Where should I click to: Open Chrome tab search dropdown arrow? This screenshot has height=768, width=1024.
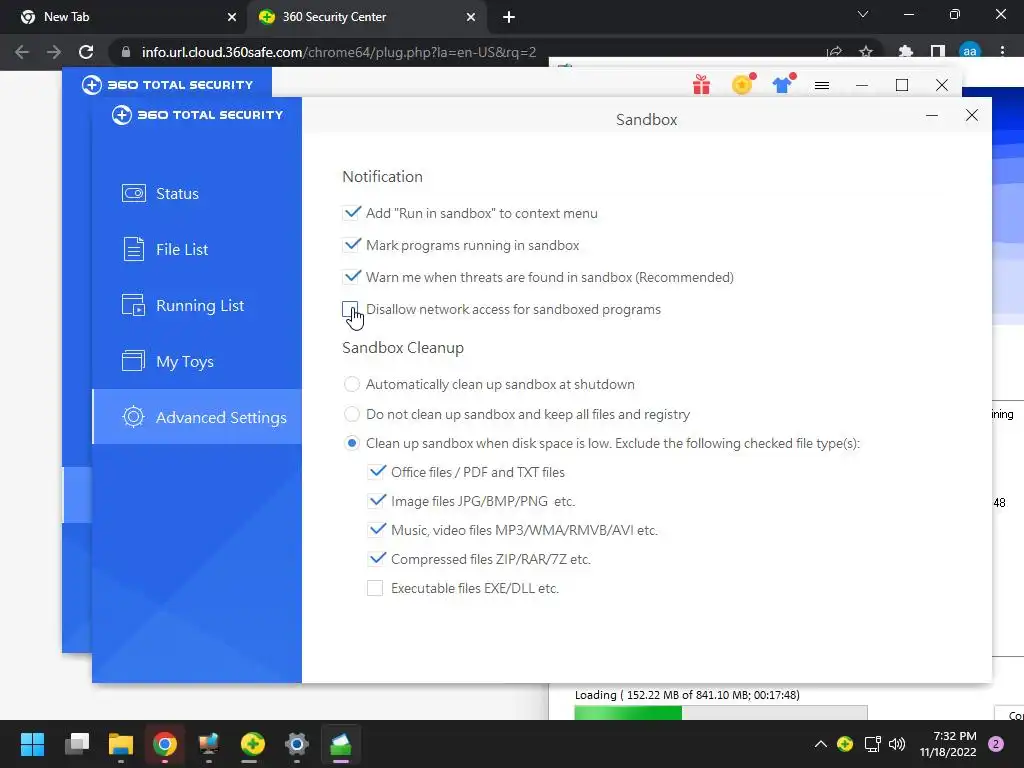pyautogui.click(x=863, y=14)
